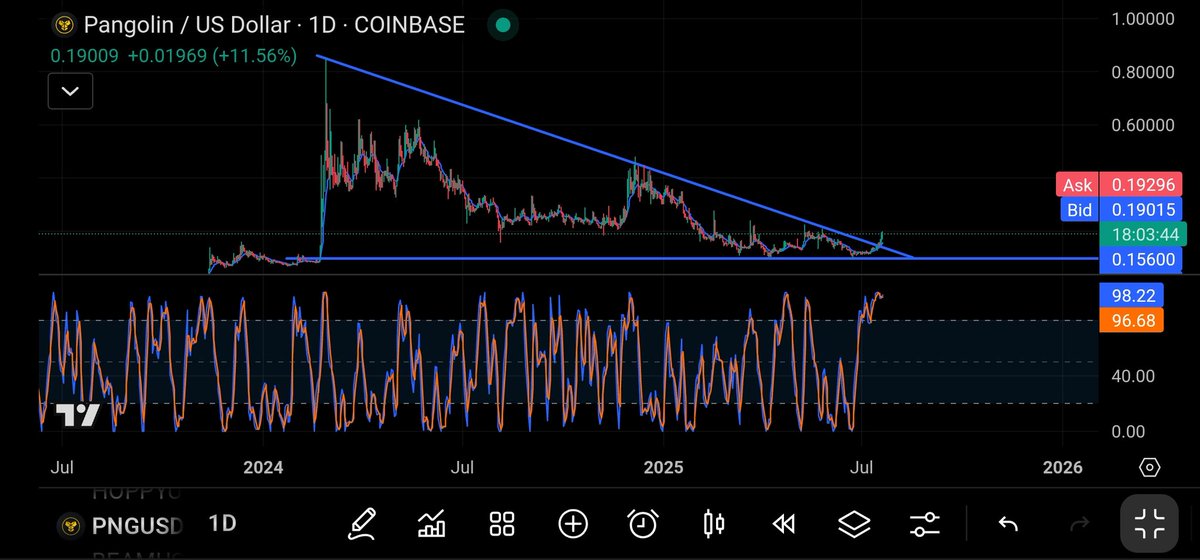Click the +11.56% change value
The height and width of the screenshot is (560, 1200).
253,56
